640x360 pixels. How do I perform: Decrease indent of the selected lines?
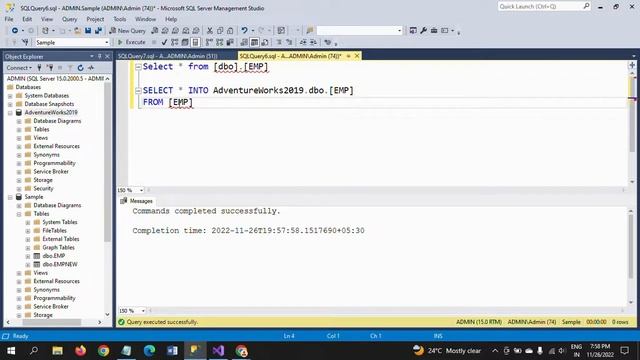[303, 42]
